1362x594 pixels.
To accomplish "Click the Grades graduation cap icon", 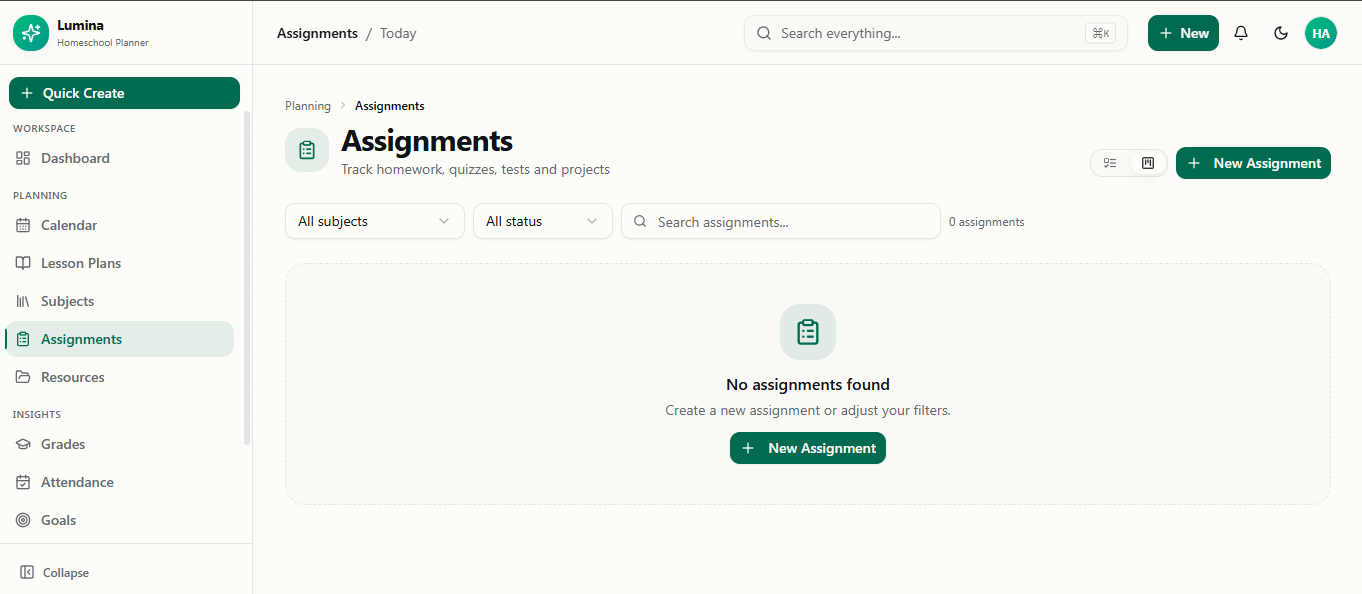I will click(23, 444).
